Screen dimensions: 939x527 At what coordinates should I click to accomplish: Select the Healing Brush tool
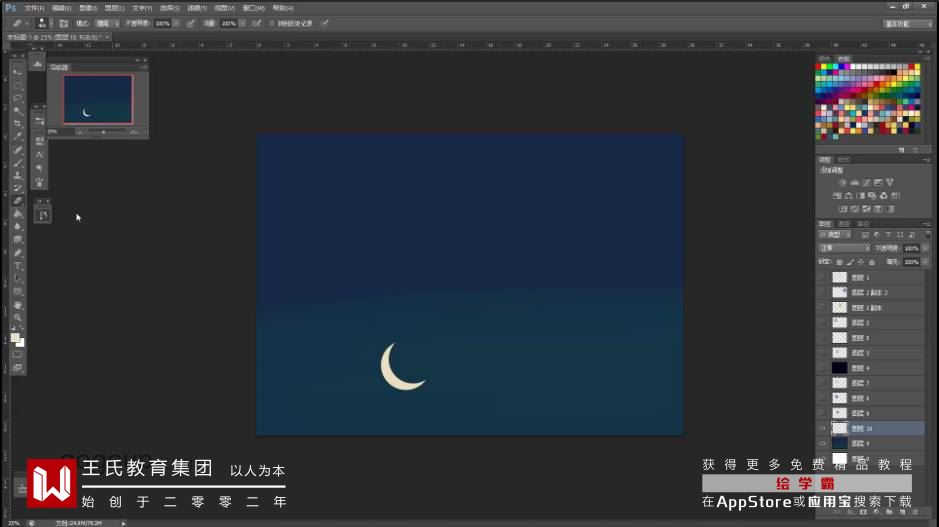[18, 150]
